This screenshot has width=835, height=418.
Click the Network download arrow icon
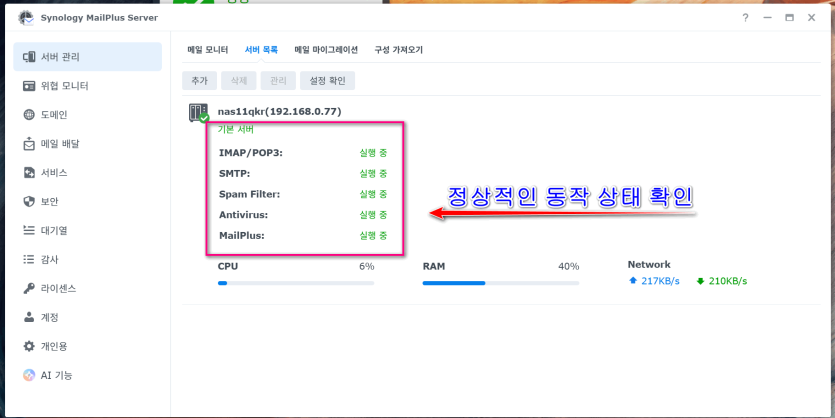pyautogui.click(x=700, y=281)
